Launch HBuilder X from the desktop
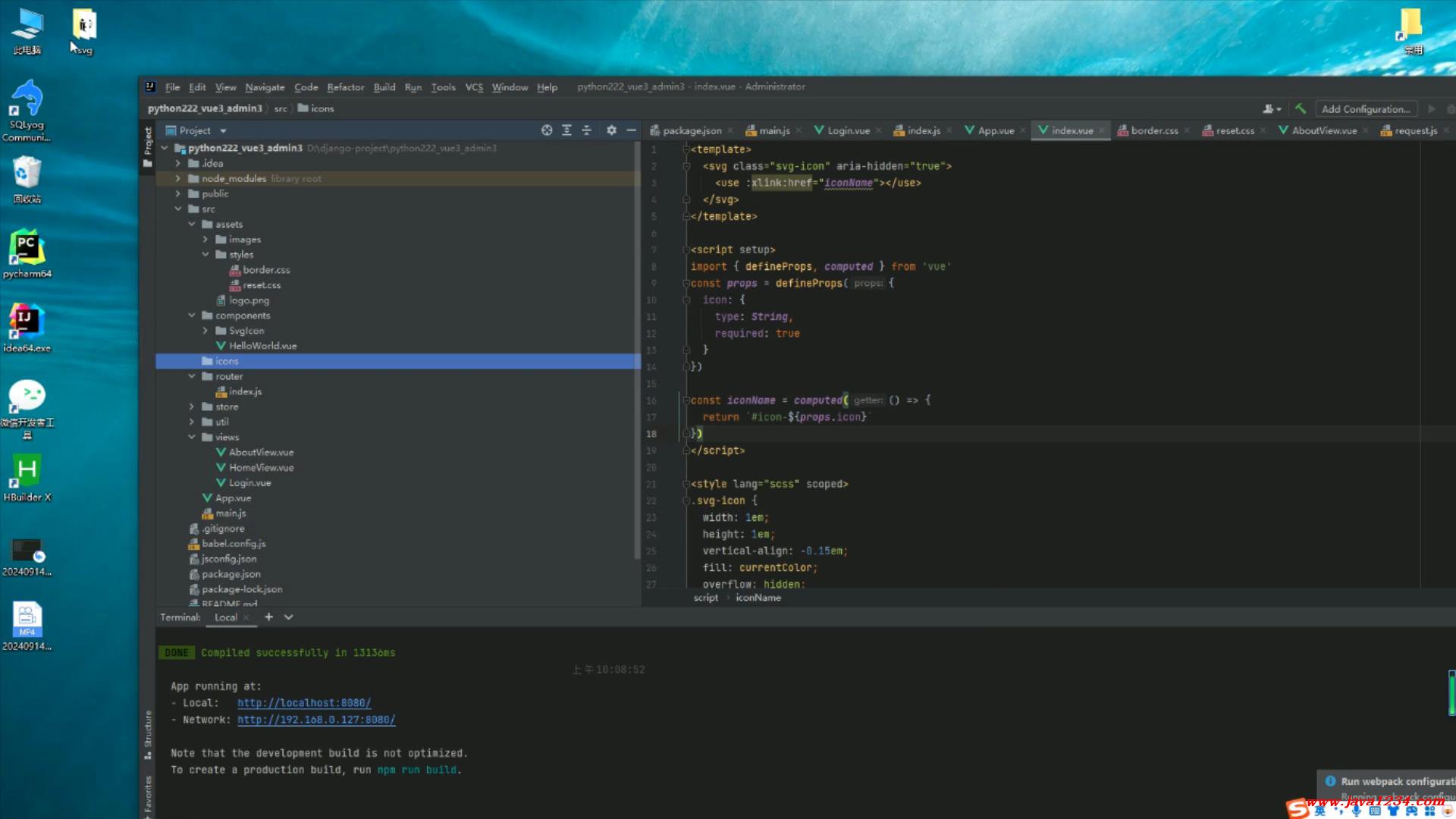The height and width of the screenshot is (819, 1456). pos(27,478)
